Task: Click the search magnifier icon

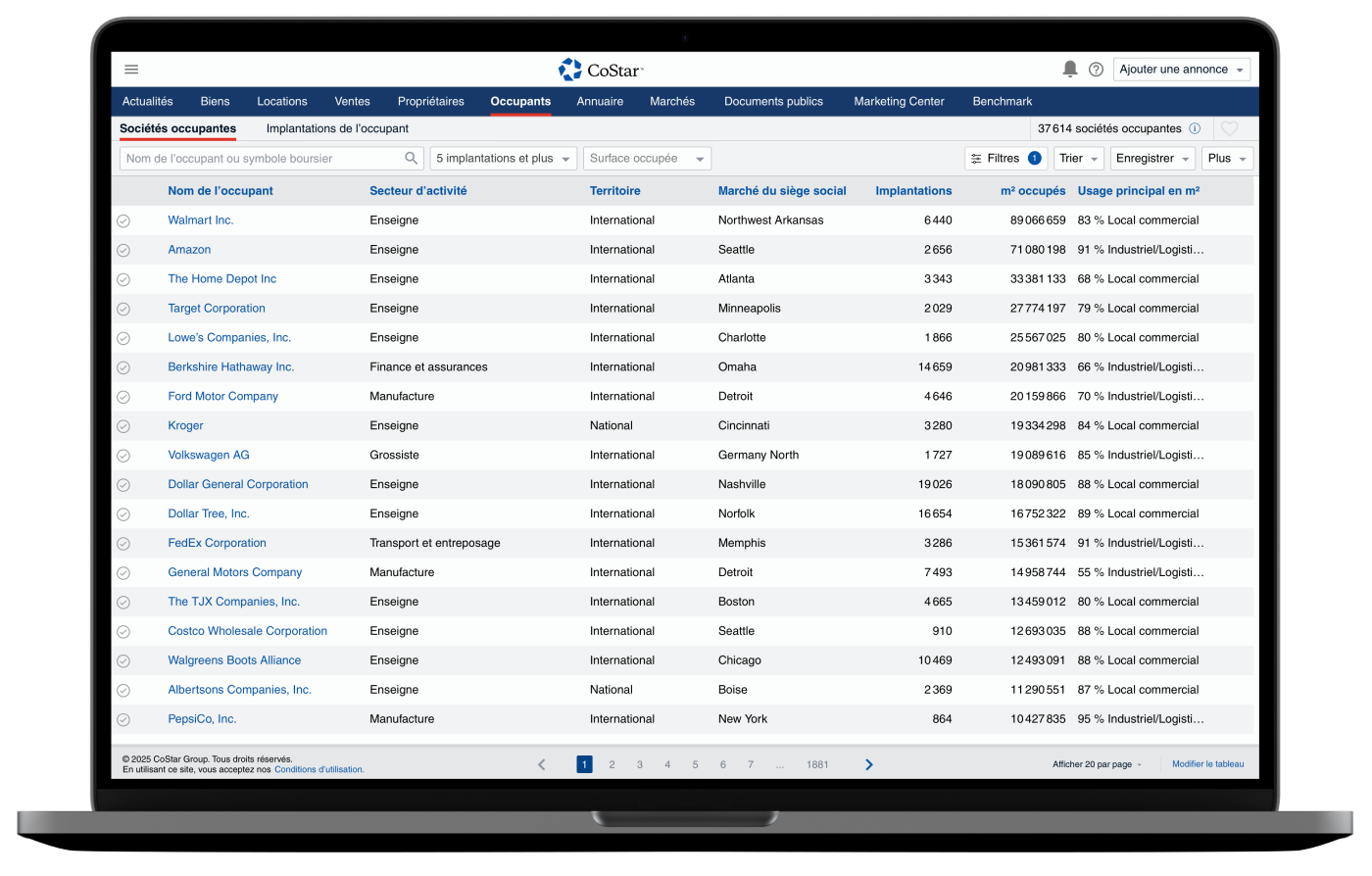Action: coord(412,159)
